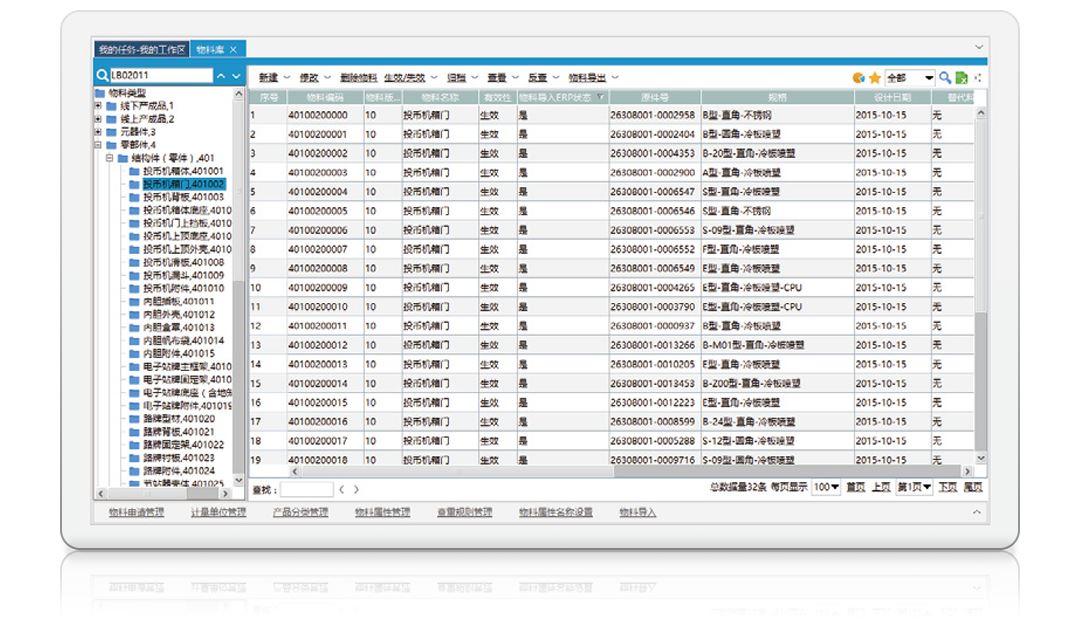Image resolution: width=1080 pixels, height=620 pixels.
Task: Open the 新建 menu
Action: 268,78
